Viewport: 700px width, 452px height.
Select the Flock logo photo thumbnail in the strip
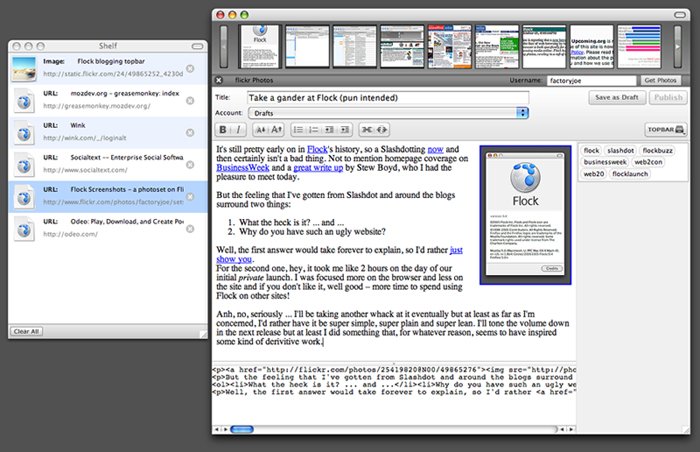(259, 46)
